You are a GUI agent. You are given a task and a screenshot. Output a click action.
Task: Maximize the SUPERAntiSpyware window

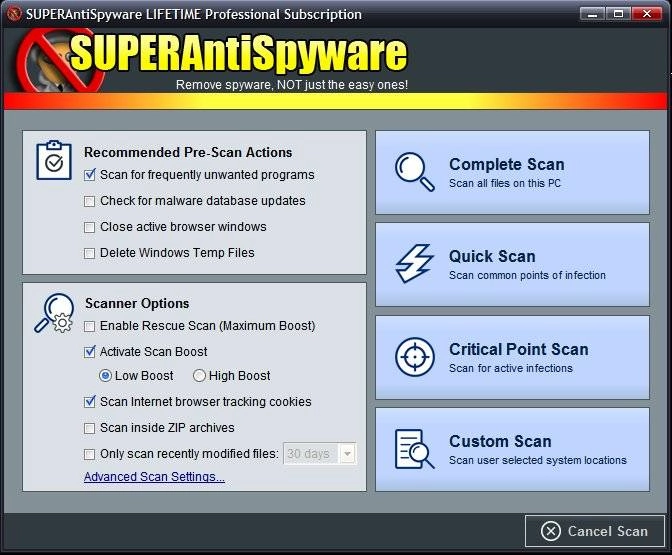[618, 14]
